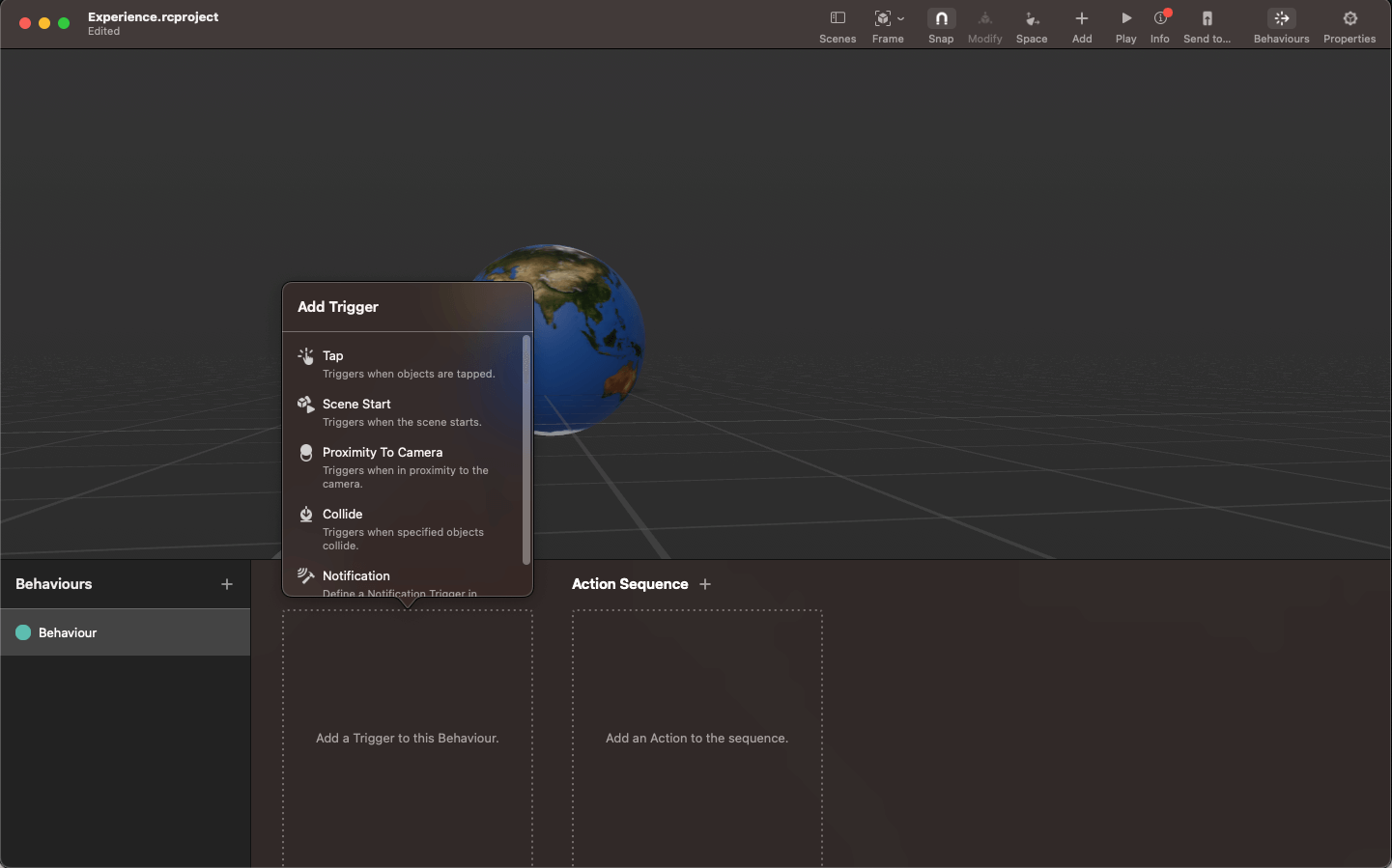
Task: Click the Add an Action placeholder box
Action: click(x=697, y=739)
